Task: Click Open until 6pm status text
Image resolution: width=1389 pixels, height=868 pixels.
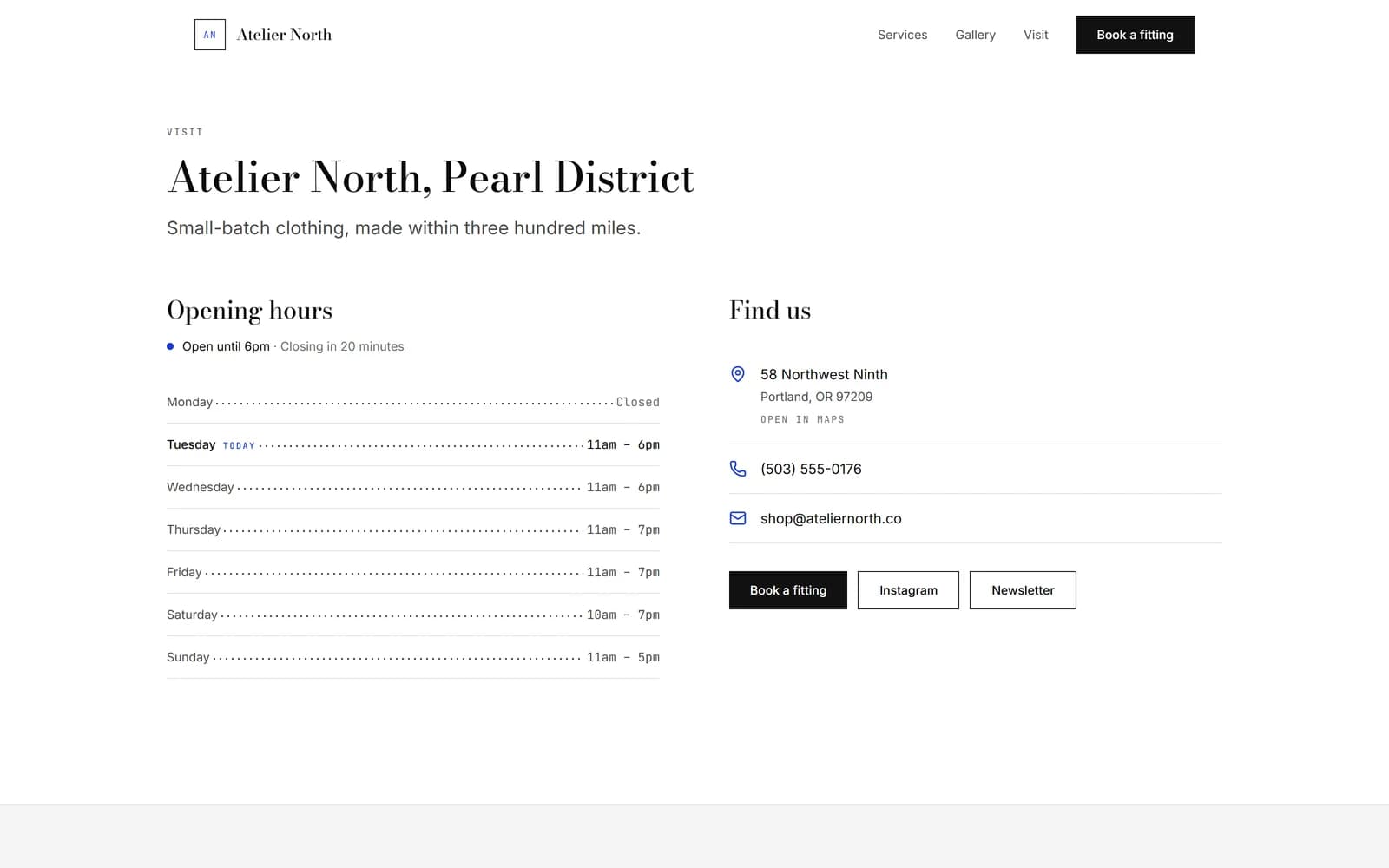Action: (x=226, y=346)
